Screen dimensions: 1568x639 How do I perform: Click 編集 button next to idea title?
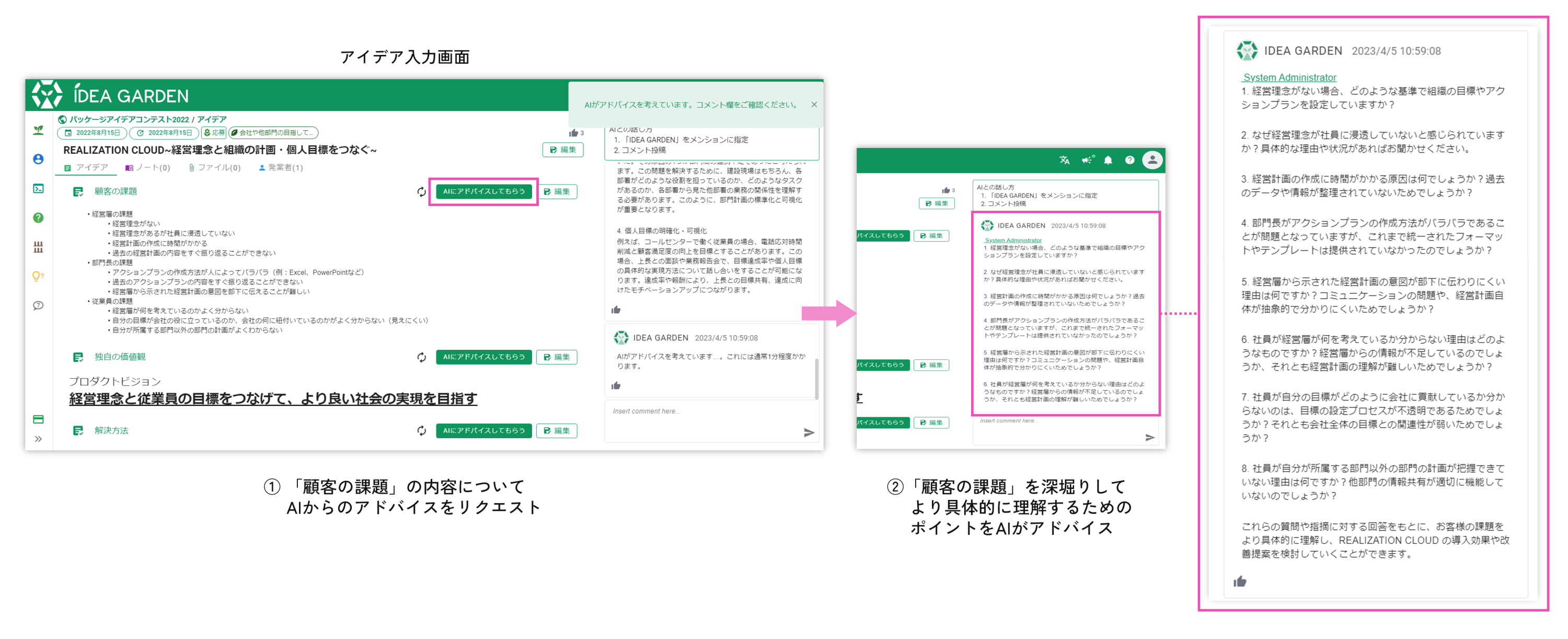point(562,150)
